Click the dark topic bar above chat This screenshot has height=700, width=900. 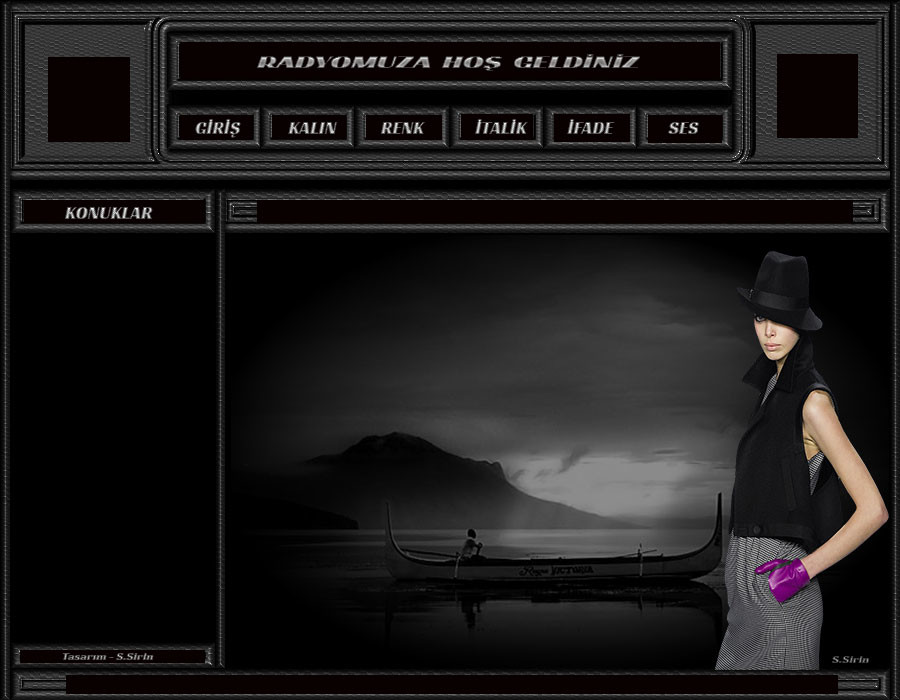point(555,211)
